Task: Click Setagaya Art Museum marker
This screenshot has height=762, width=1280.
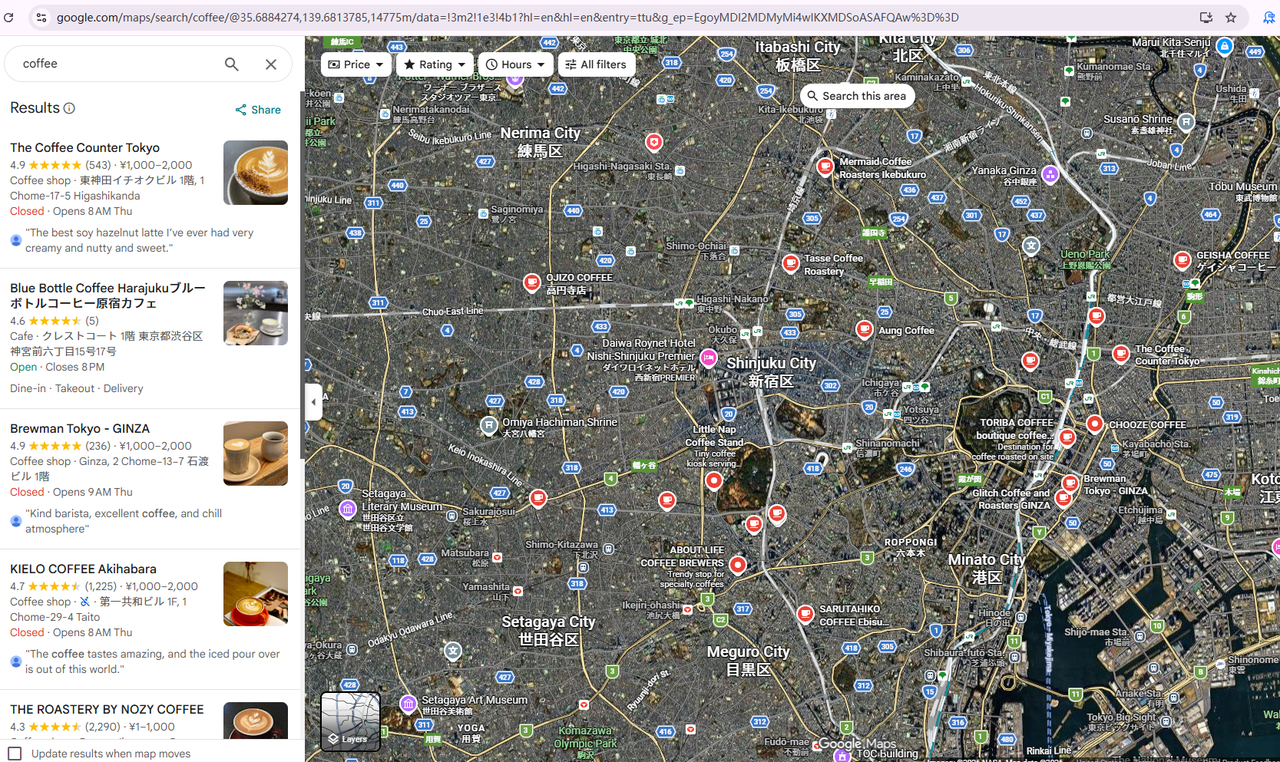Action: 408,704
